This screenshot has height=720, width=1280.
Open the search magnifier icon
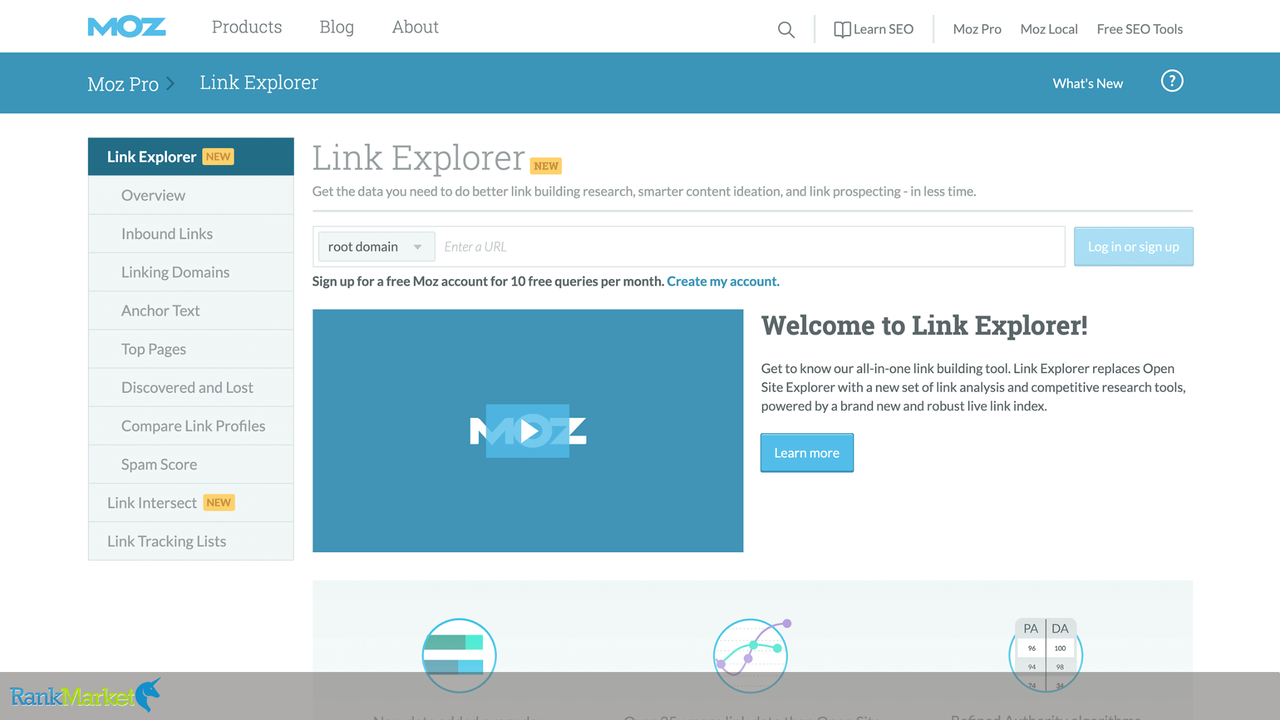(x=786, y=30)
